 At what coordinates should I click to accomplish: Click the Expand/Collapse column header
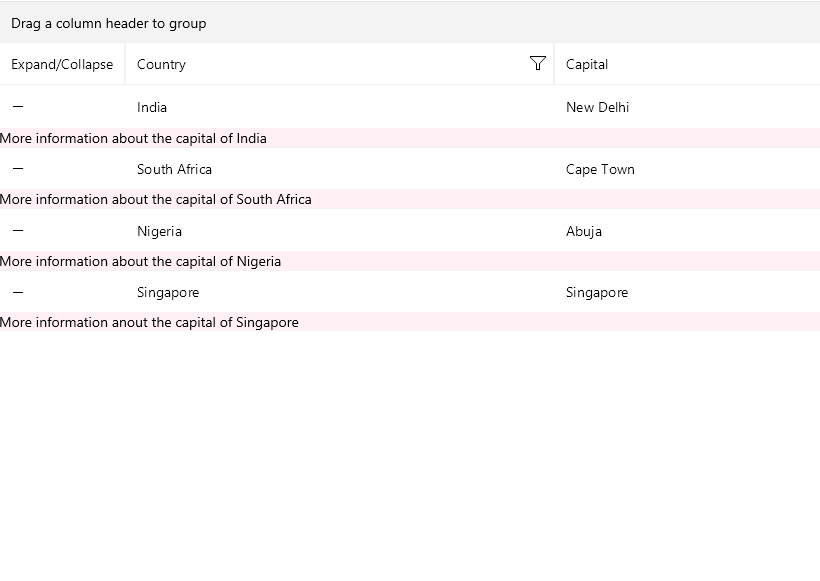(x=62, y=64)
